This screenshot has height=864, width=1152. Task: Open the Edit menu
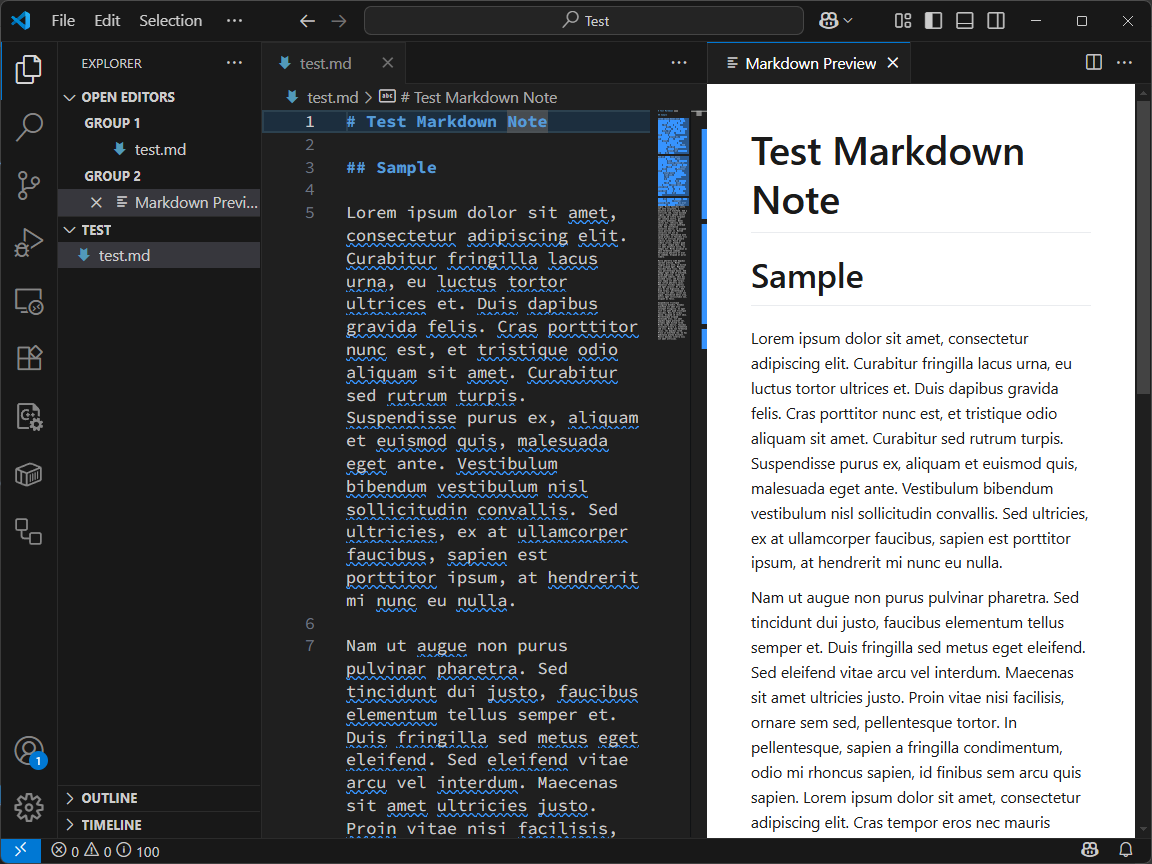pos(107,21)
